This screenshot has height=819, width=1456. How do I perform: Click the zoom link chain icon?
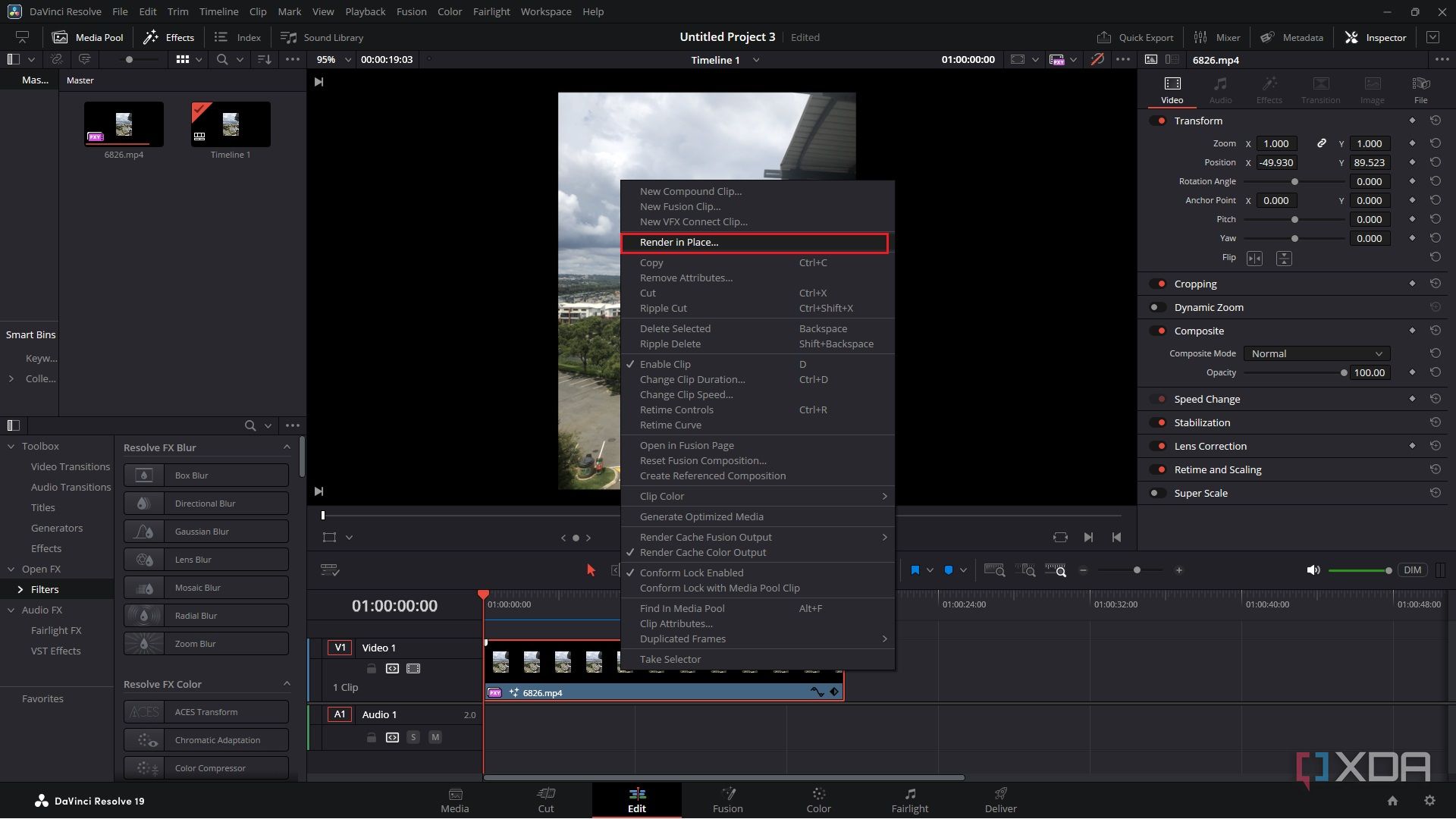[x=1321, y=143]
